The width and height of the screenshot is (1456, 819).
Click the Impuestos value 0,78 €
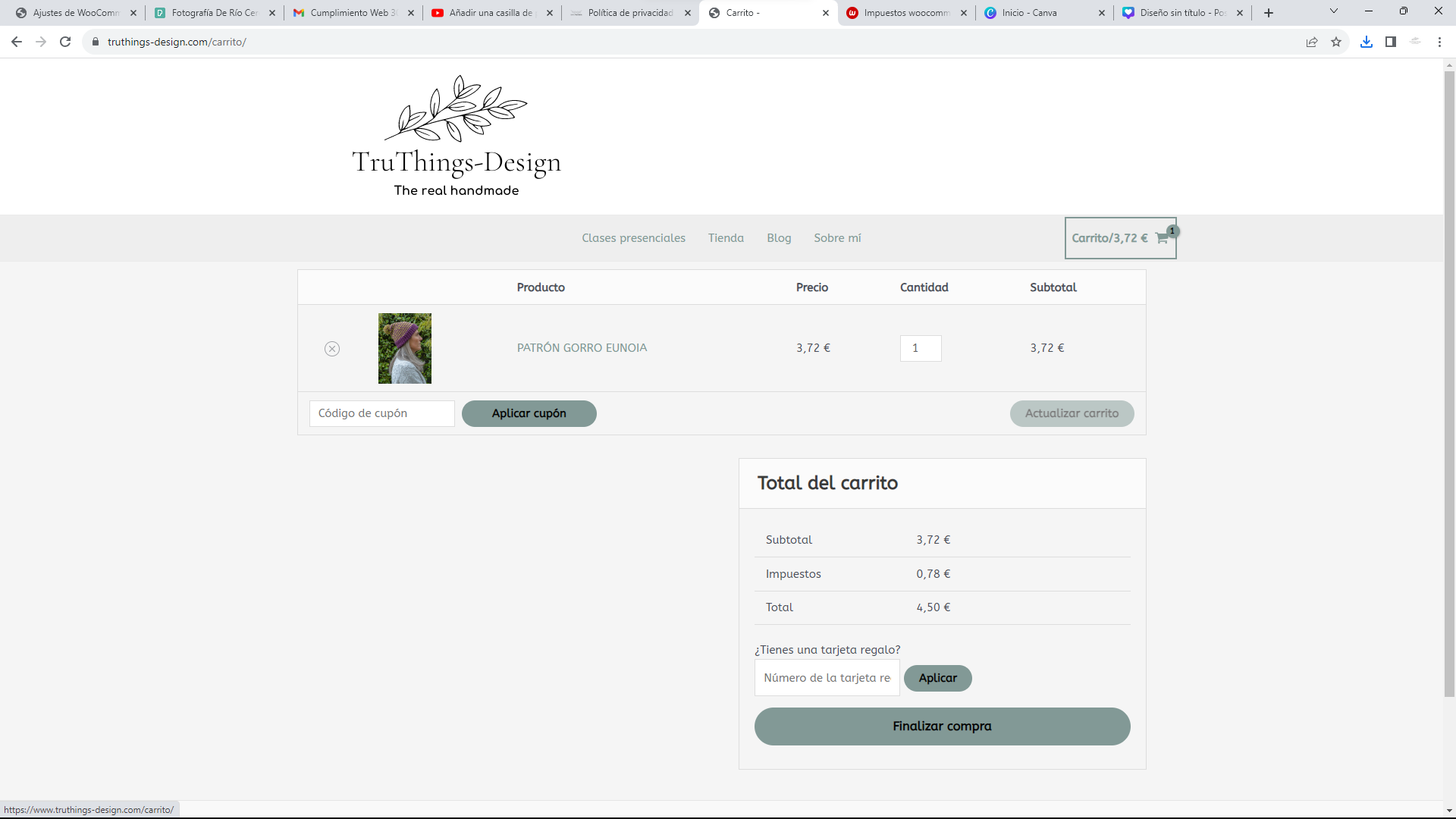point(933,574)
